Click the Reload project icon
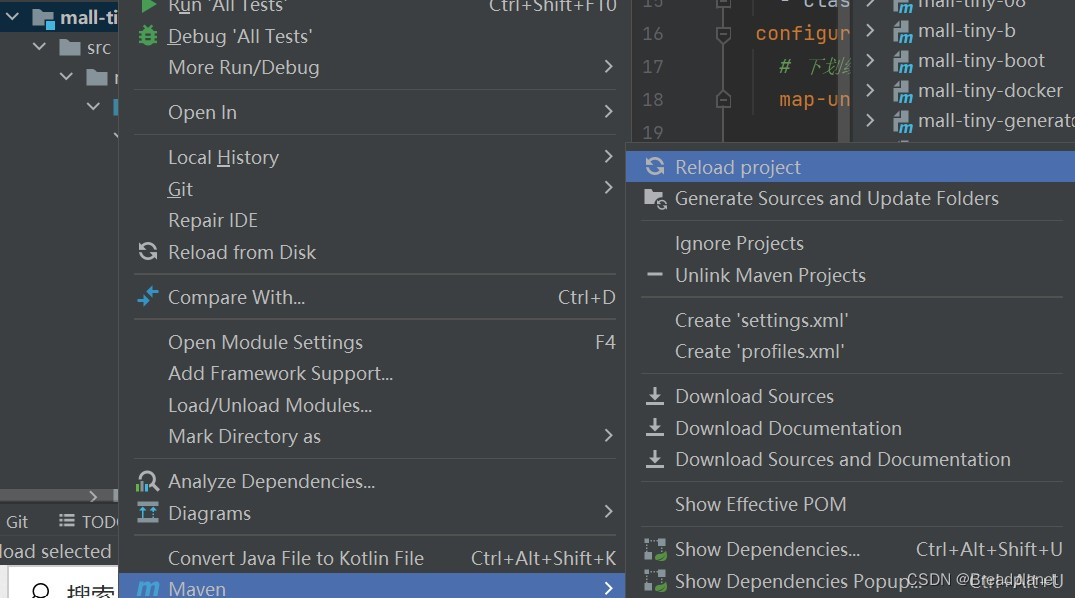 [x=654, y=166]
